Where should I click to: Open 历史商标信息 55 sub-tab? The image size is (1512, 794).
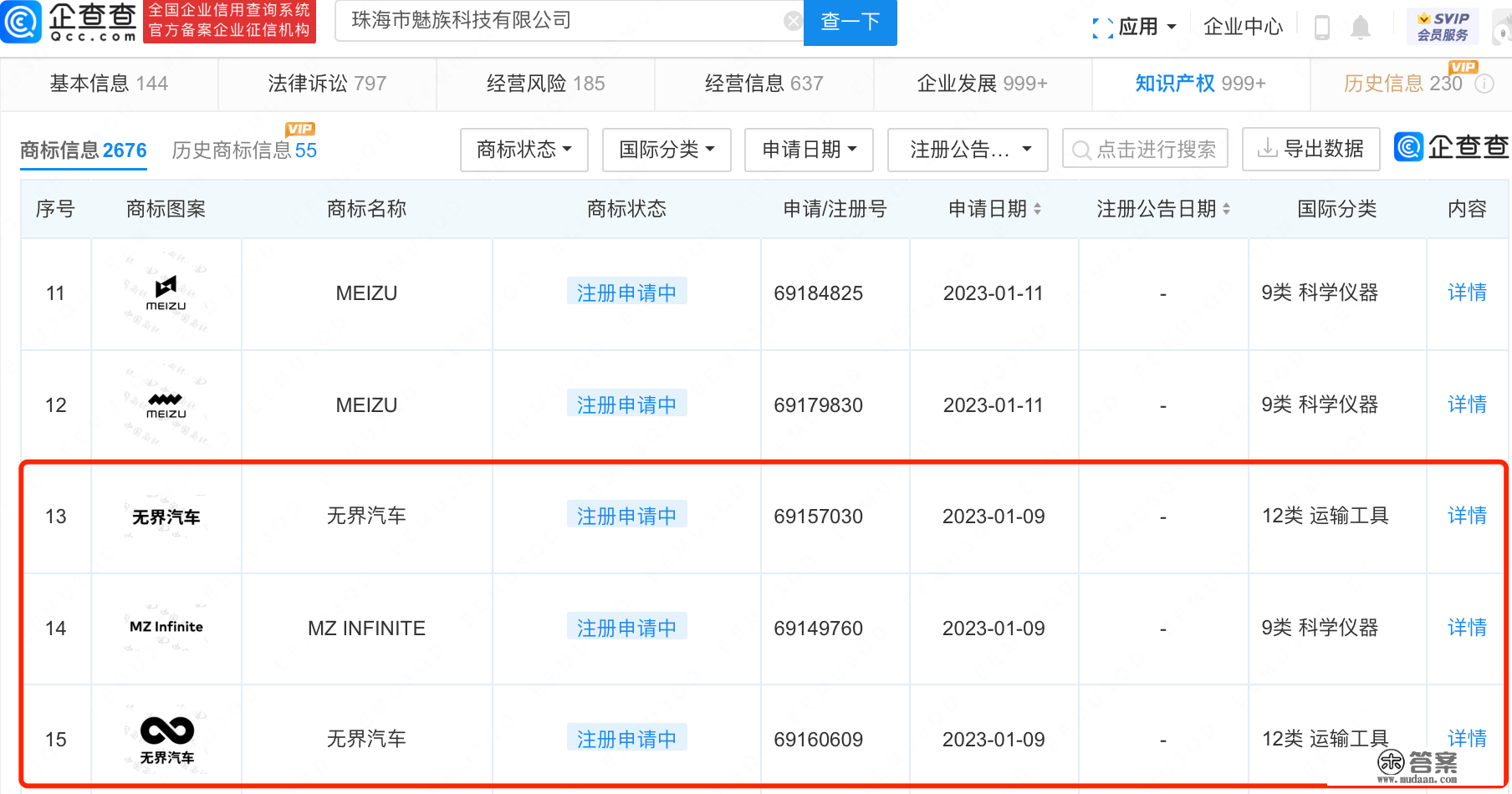point(244,150)
